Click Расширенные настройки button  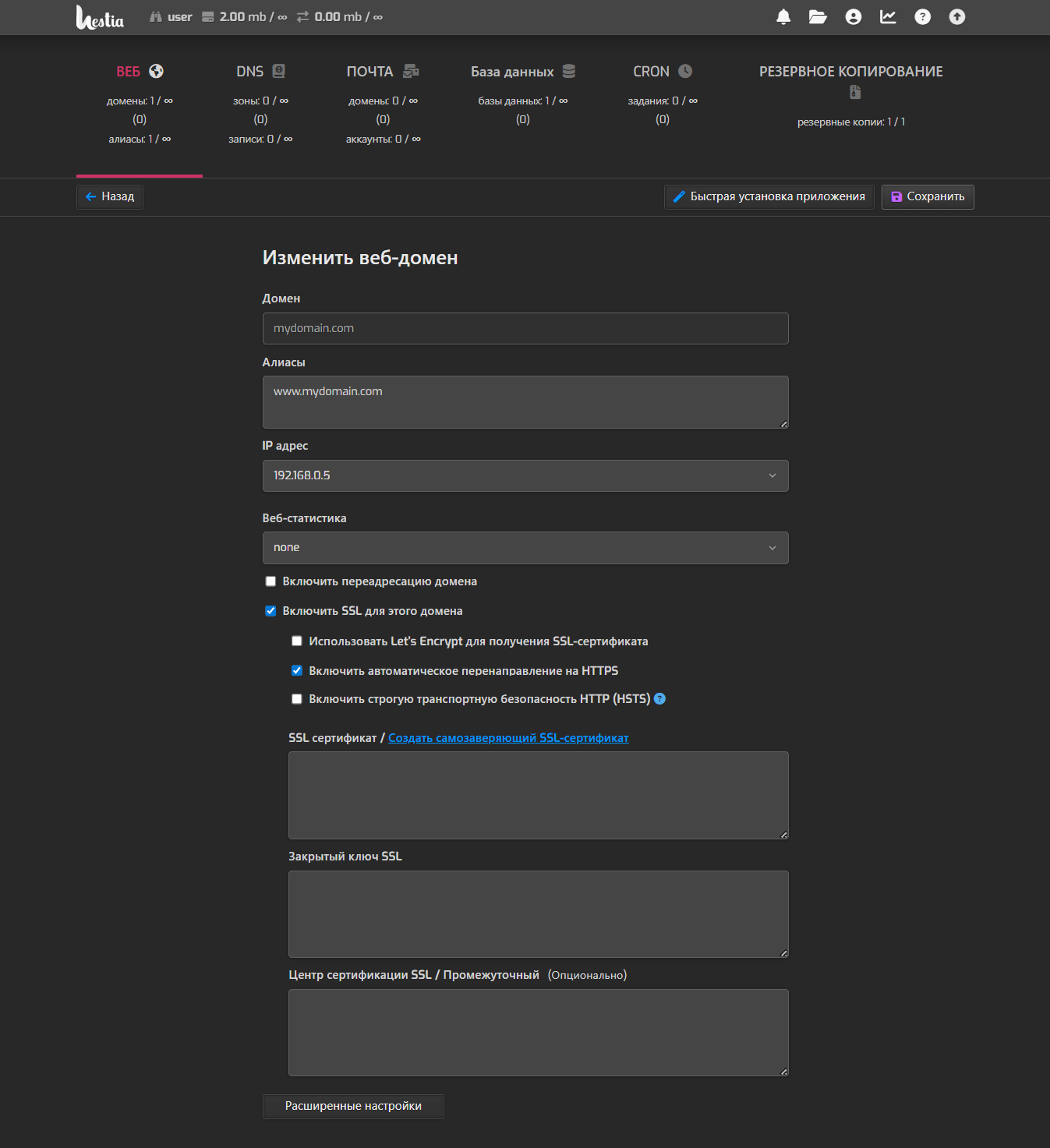coord(353,1106)
